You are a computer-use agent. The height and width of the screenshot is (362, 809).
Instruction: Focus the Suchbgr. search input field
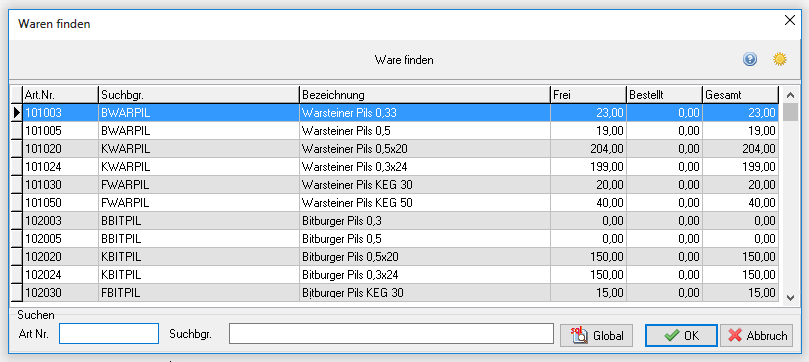392,334
